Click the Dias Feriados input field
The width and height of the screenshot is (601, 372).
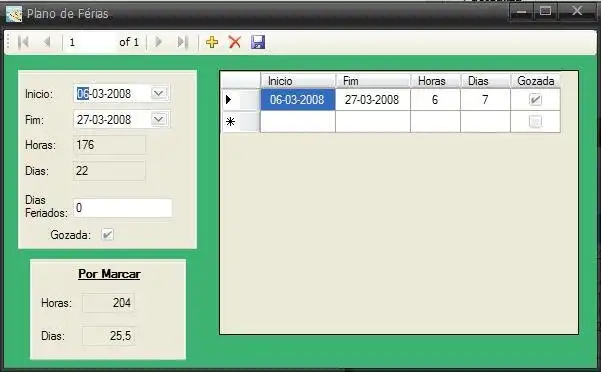pos(123,208)
